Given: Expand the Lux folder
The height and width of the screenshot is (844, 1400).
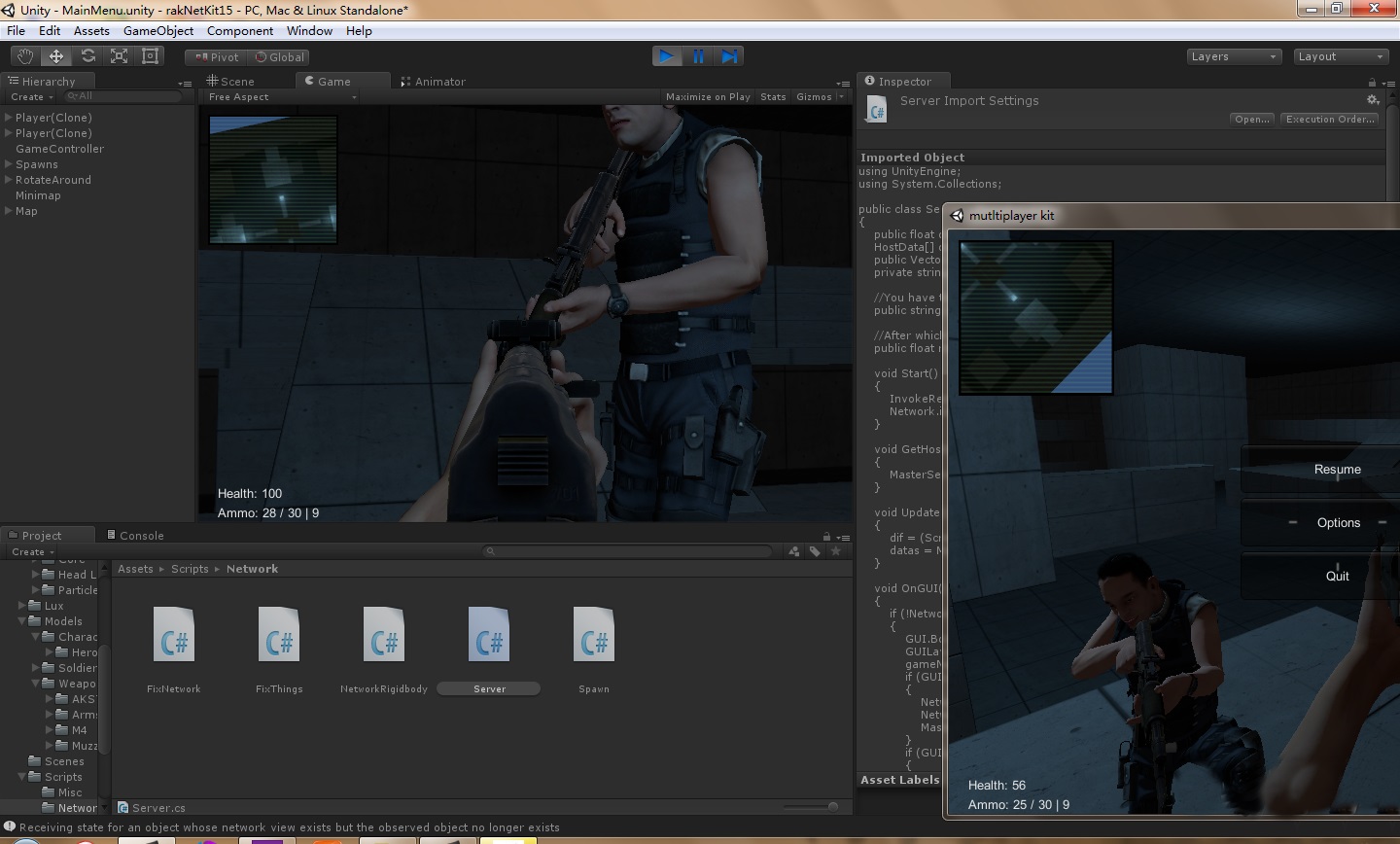Looking at the screenshot, I should click(22, 606).
